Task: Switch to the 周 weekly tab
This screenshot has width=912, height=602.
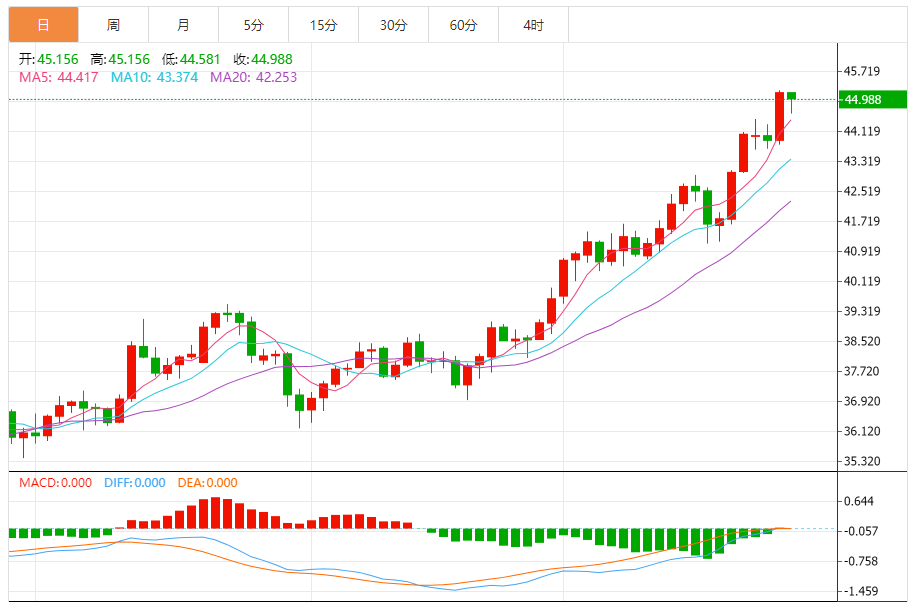Action: point(113,25)
